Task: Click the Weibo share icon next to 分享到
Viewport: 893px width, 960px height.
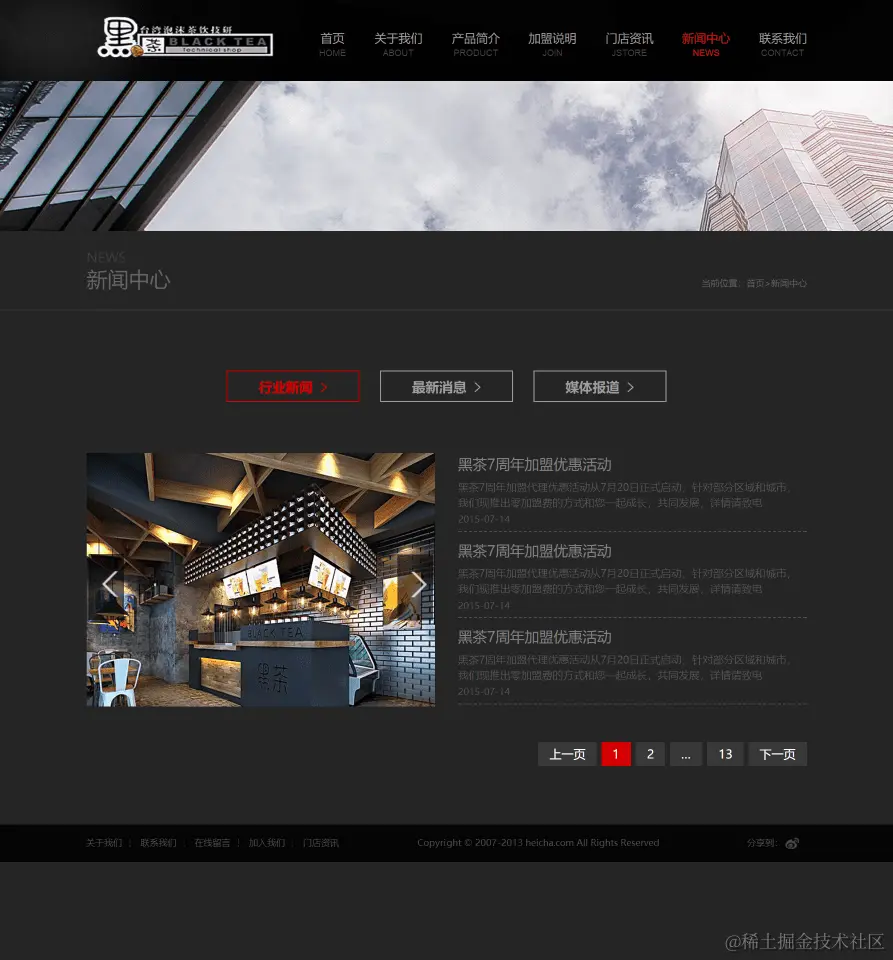Action: tap(791, 843)
